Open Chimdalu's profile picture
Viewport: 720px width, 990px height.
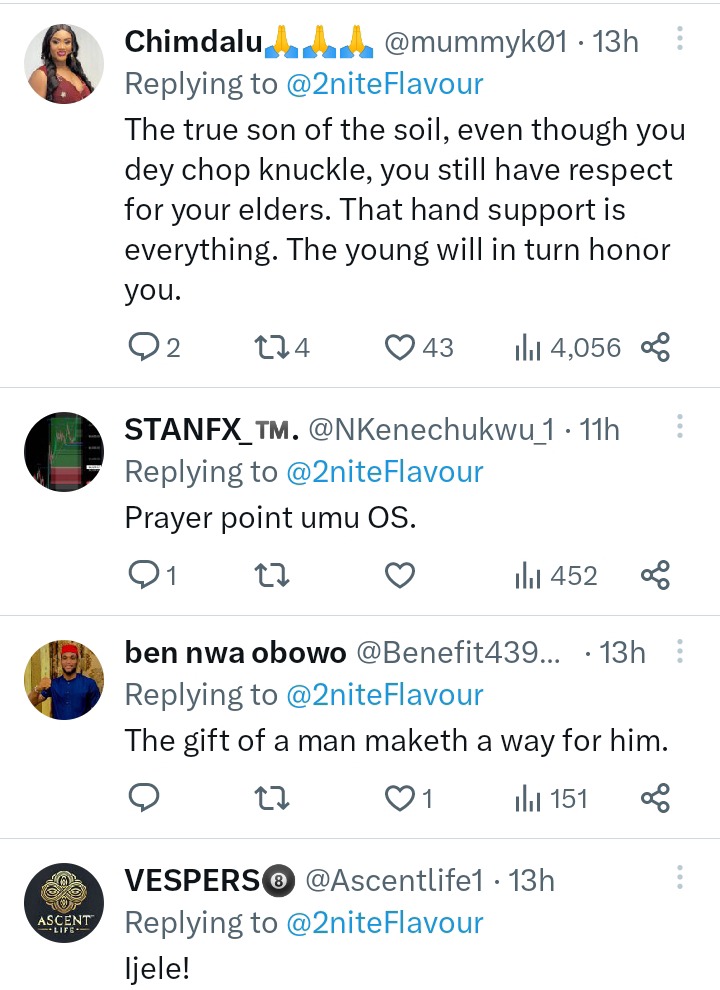(64, 64)
